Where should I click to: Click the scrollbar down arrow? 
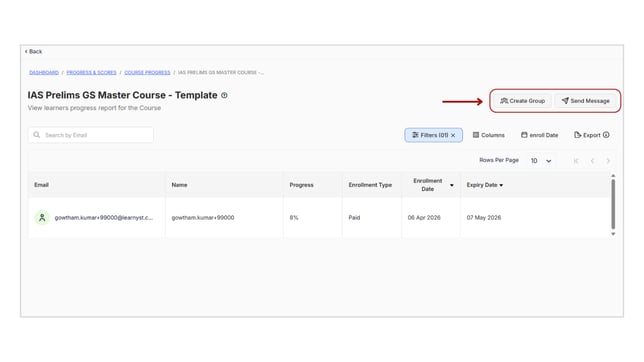(x=613, y=234)
